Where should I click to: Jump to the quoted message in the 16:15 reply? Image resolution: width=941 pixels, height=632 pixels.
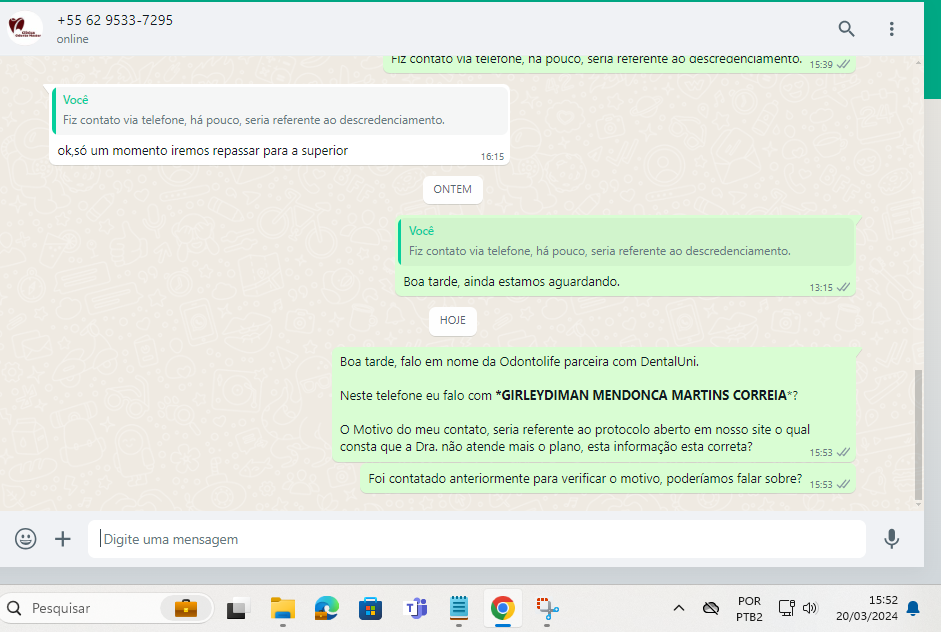click(280, 111)
